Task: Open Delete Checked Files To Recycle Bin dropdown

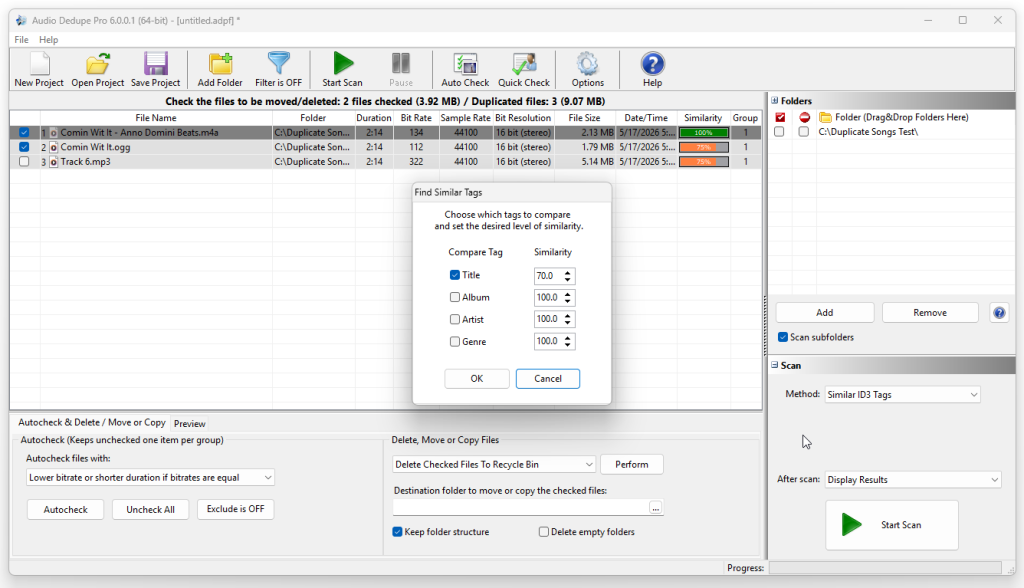Action: [494, 465]
